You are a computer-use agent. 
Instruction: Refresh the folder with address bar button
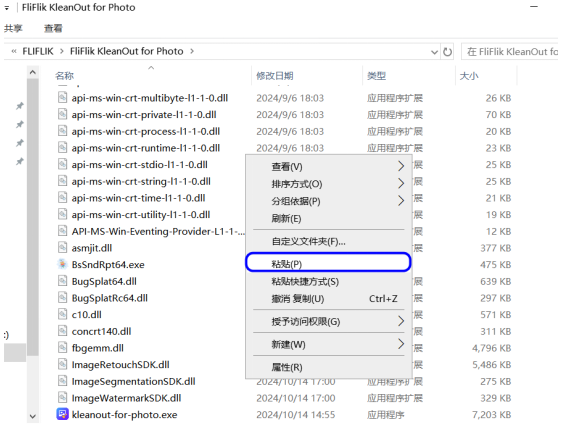point(447,52)
